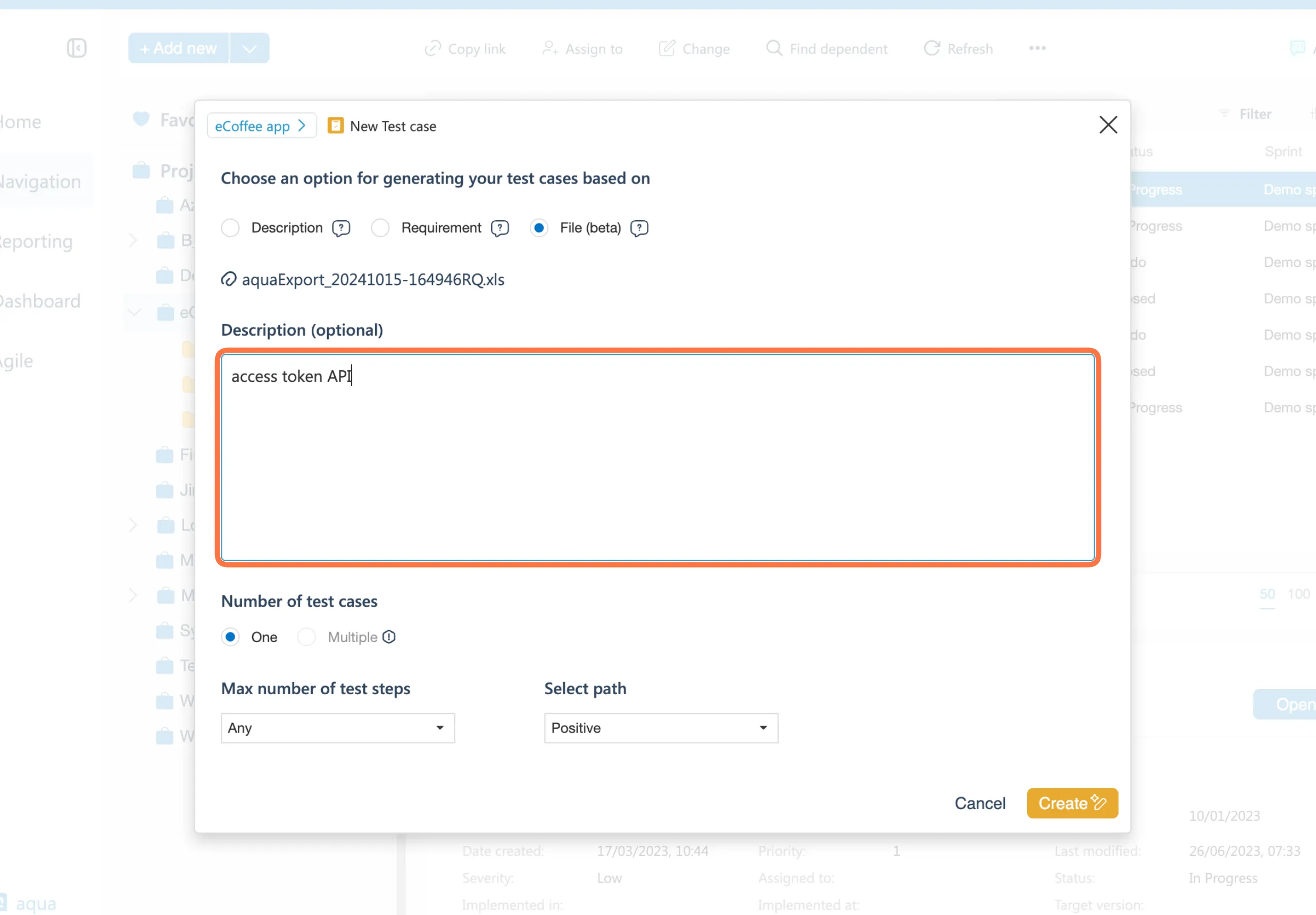
Task: Close the New Test case dialog
Action: (1108, 125)
